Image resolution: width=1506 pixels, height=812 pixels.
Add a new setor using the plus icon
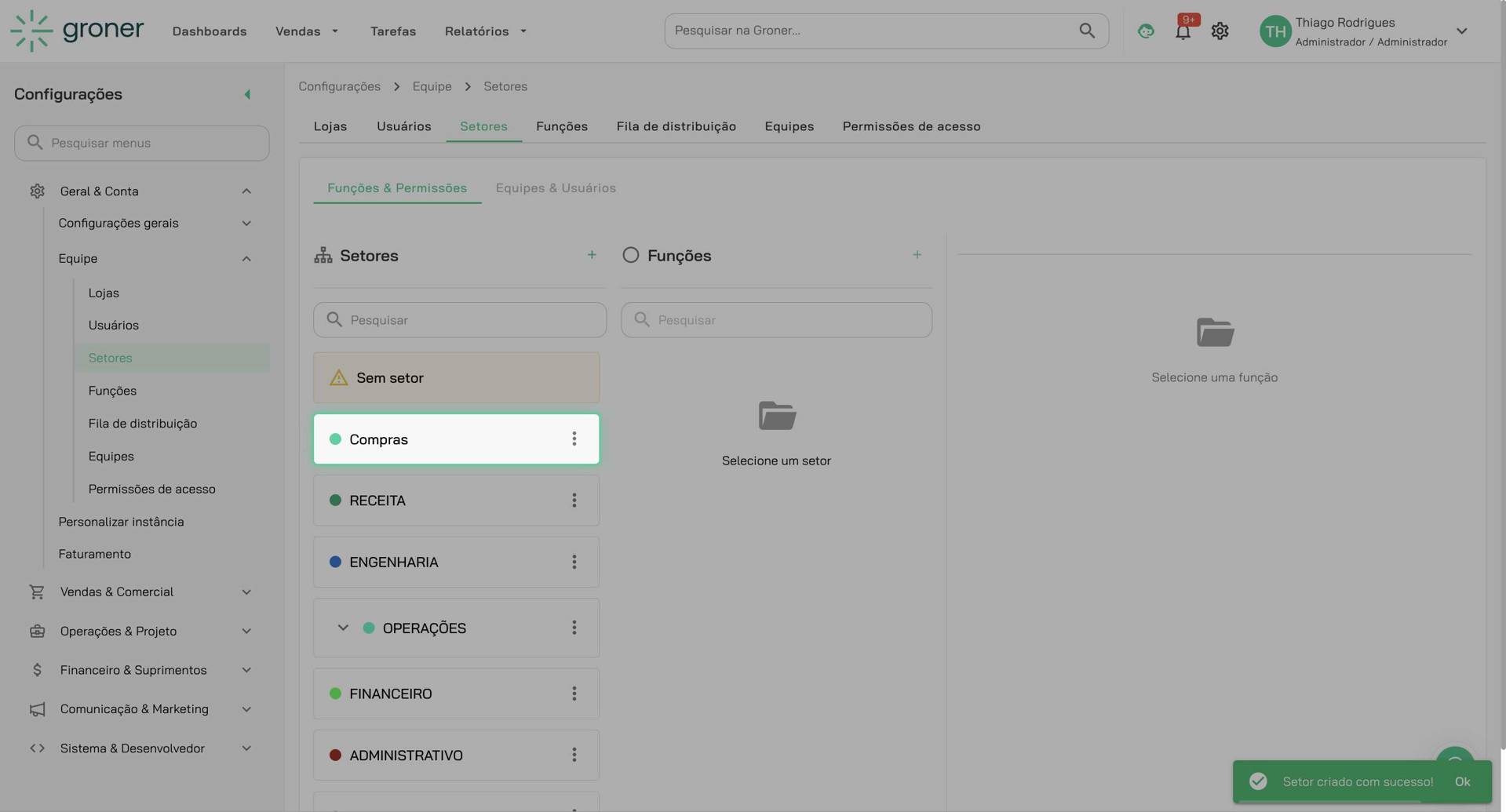[592, 254]
